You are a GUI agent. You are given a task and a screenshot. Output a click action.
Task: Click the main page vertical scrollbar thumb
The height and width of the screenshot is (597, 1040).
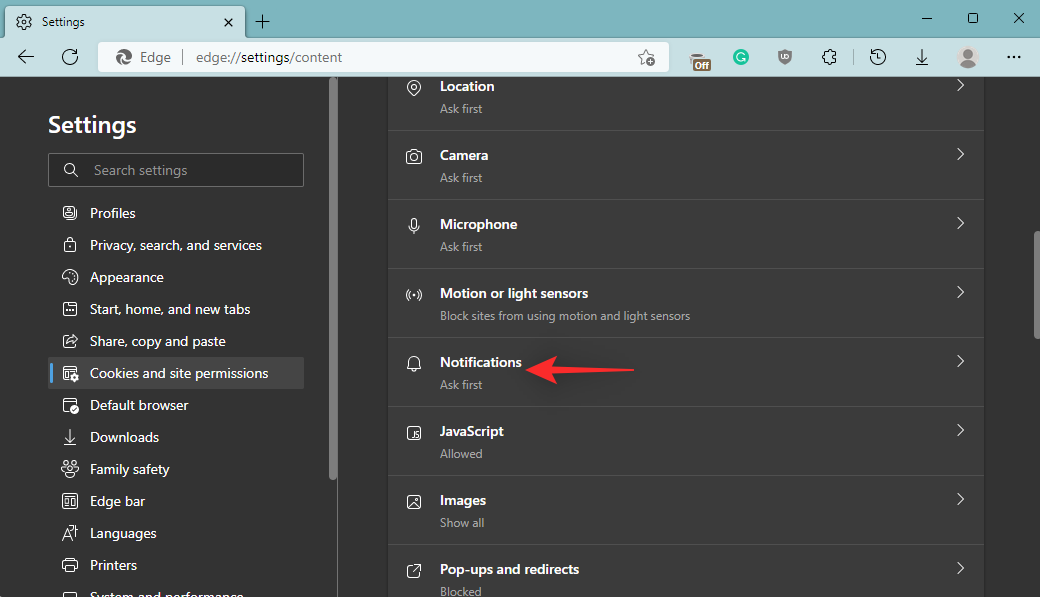tap(1034, 285)
